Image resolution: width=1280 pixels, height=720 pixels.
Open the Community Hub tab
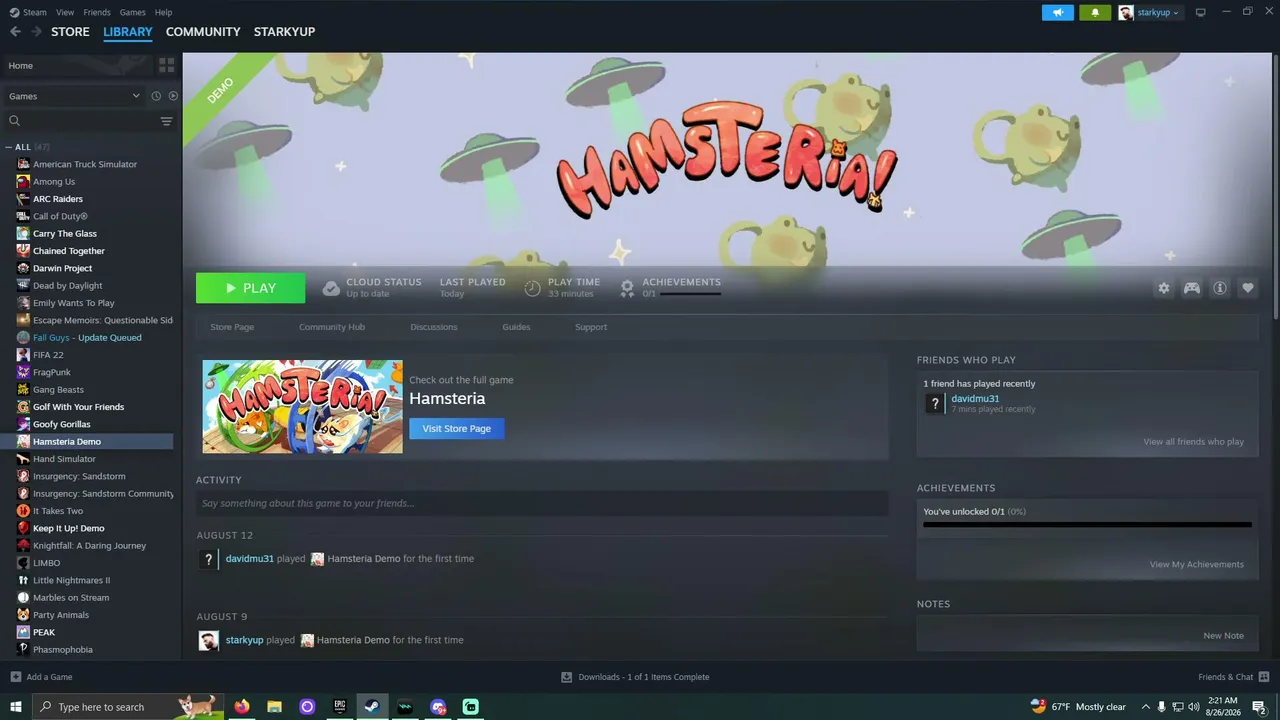[332, 327]
